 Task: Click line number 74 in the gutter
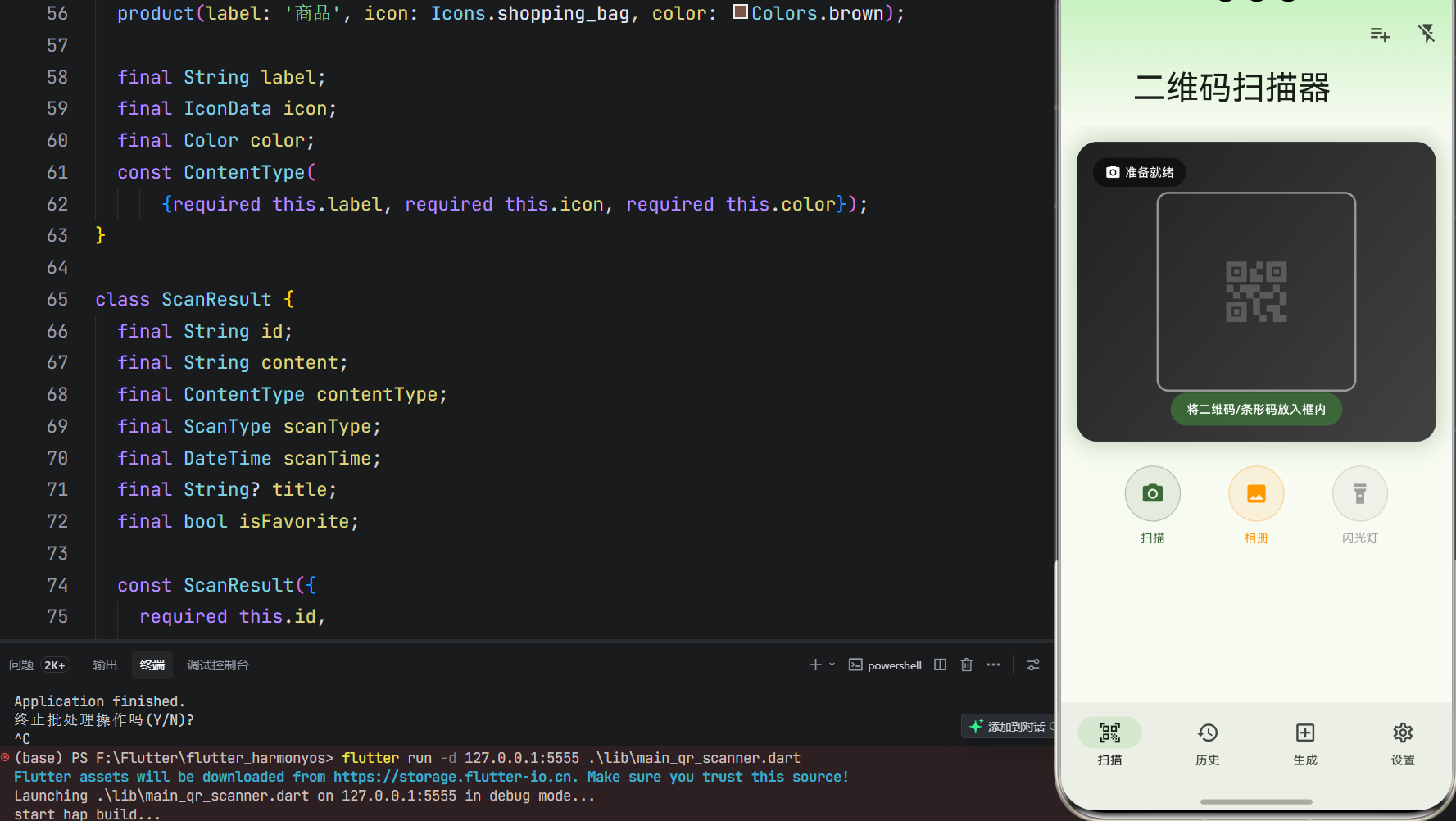[57, 585]
